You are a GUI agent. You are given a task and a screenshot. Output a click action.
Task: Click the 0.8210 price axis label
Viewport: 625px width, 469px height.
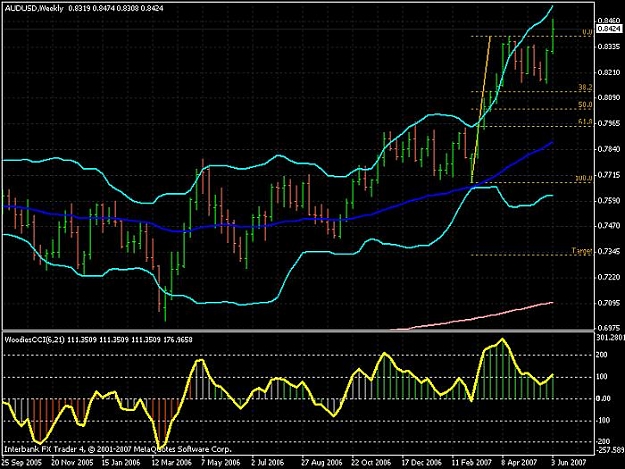[609, 72]
